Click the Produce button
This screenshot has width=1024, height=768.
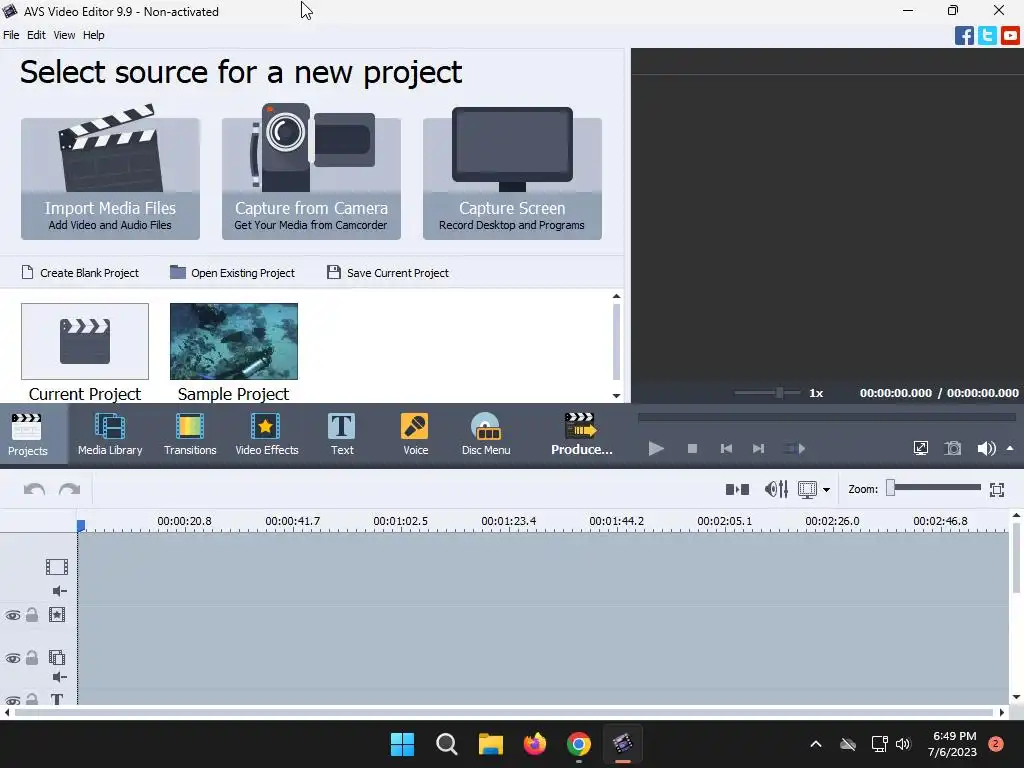(581, 434)
